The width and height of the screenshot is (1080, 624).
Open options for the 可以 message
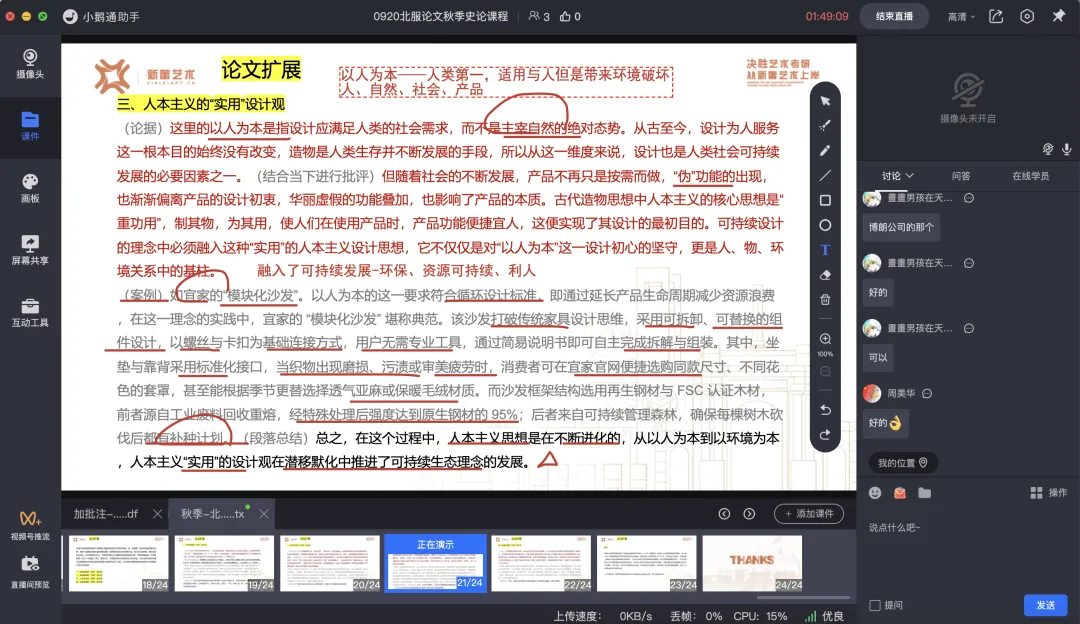(x=968, y=329)
